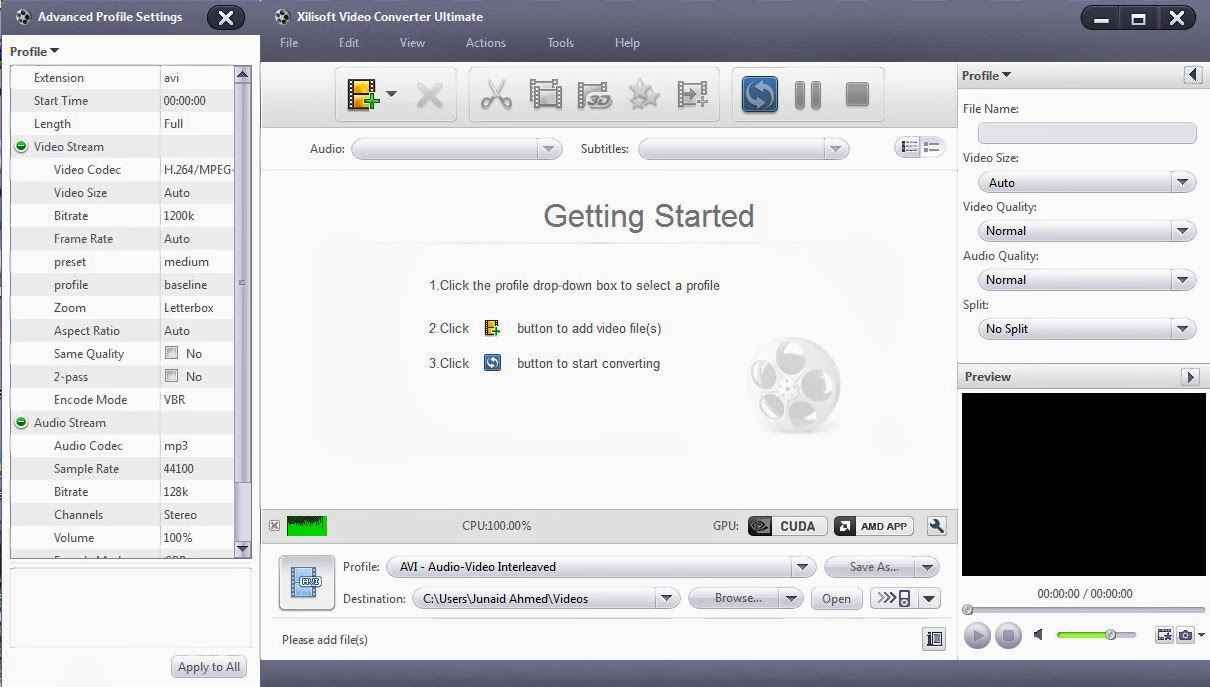Click the Pause conversion button

coord(808,95)
